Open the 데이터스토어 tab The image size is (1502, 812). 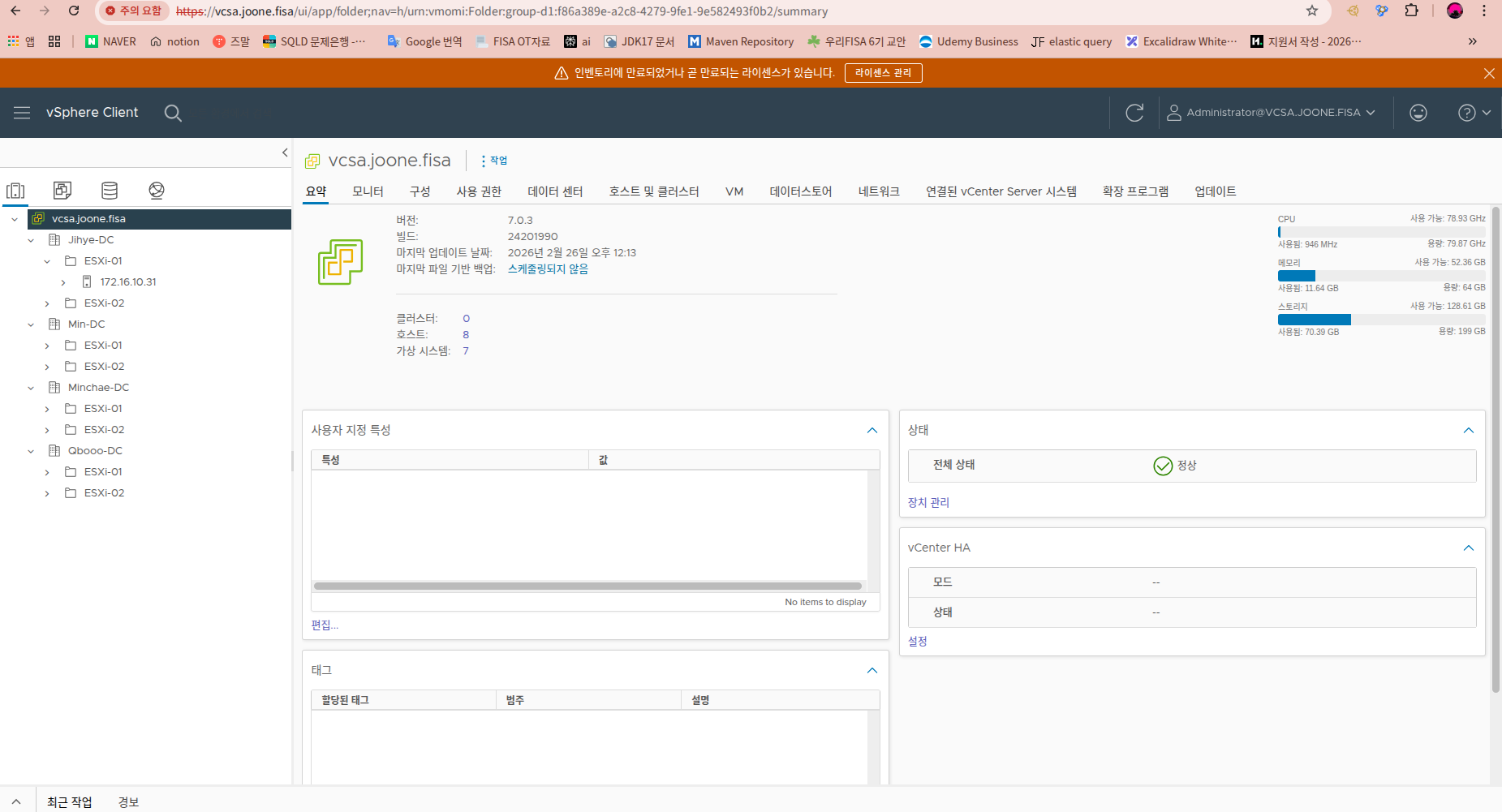pos(801,191)
